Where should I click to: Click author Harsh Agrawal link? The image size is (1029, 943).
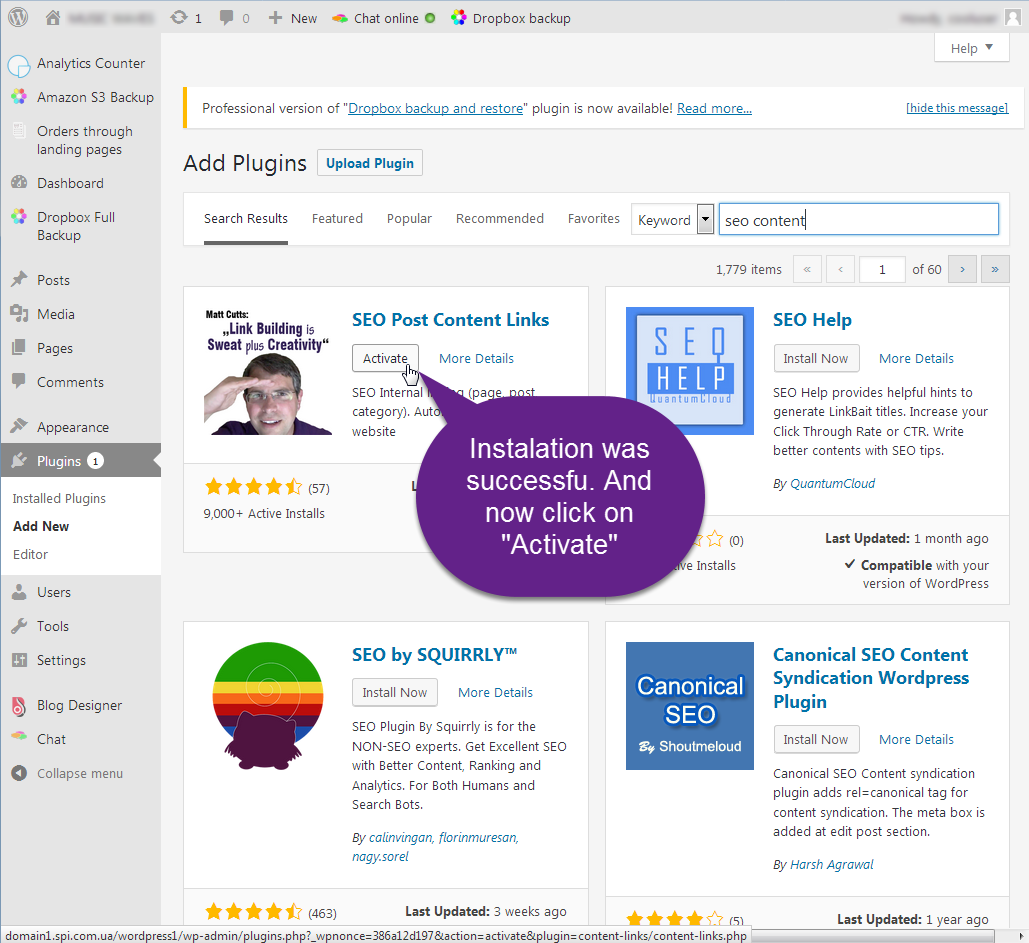[x=831, y=864]
